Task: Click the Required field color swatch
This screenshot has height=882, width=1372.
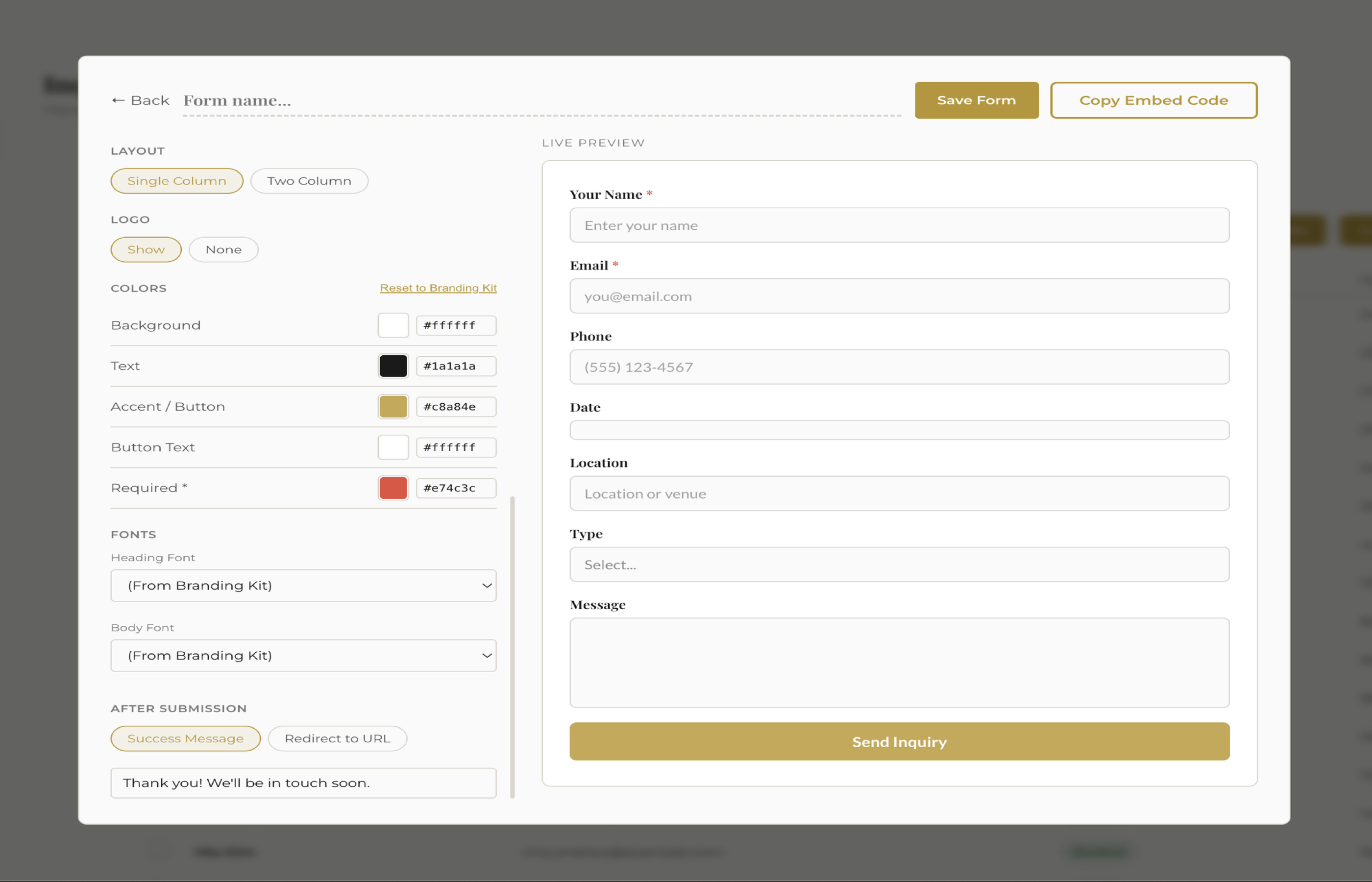Action: (x=393, y=488)
